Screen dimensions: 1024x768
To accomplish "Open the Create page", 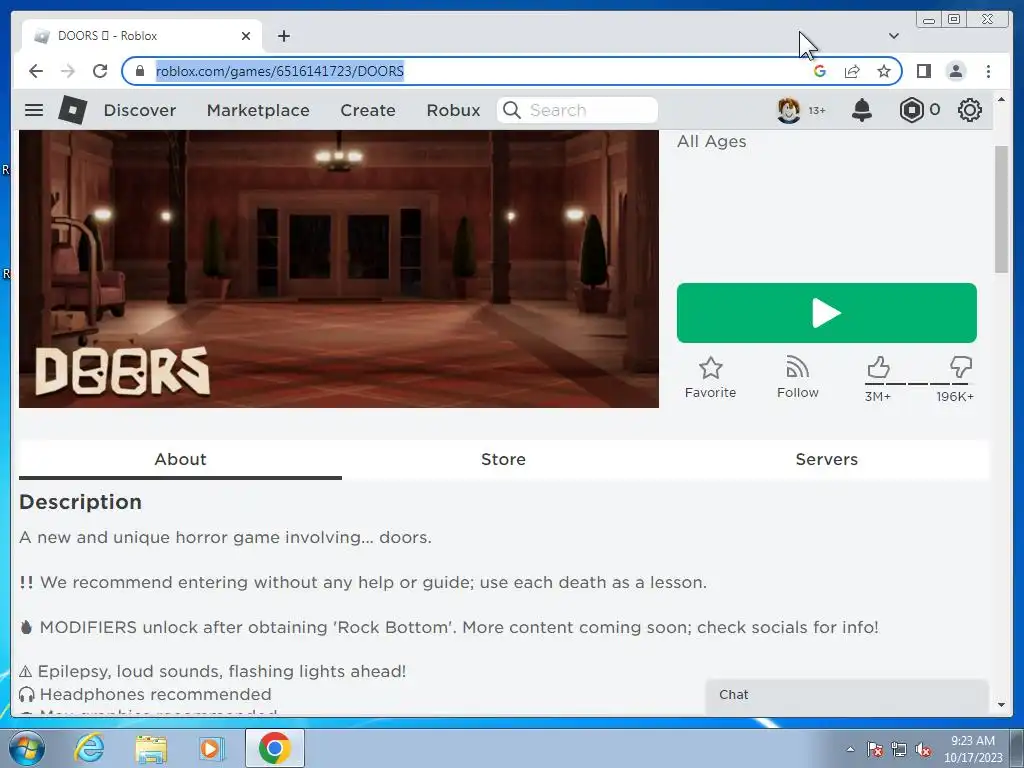I will [x=368, y=110].
